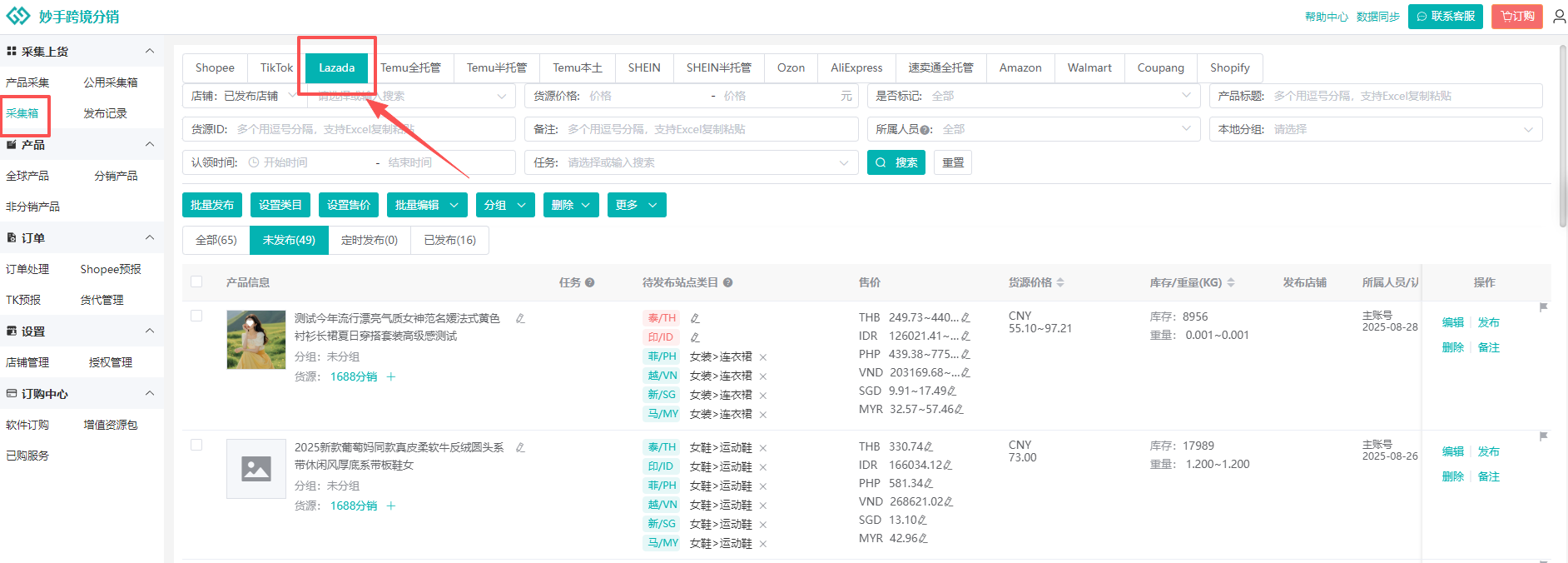Expand the 更多 dropdown button

pos(637,205)
